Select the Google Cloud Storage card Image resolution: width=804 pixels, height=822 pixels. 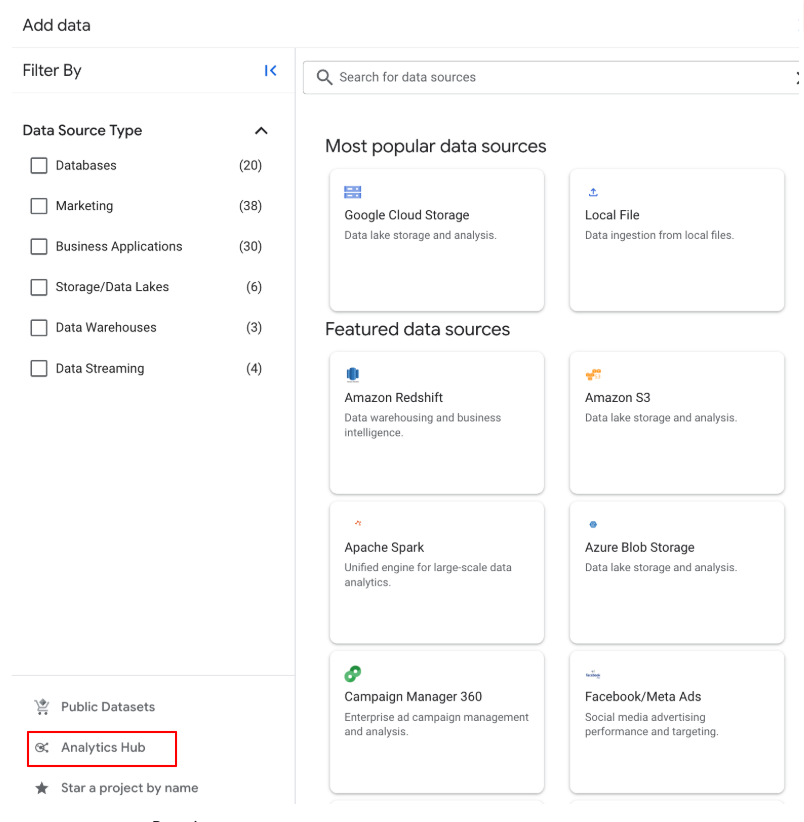coord(437,240)
